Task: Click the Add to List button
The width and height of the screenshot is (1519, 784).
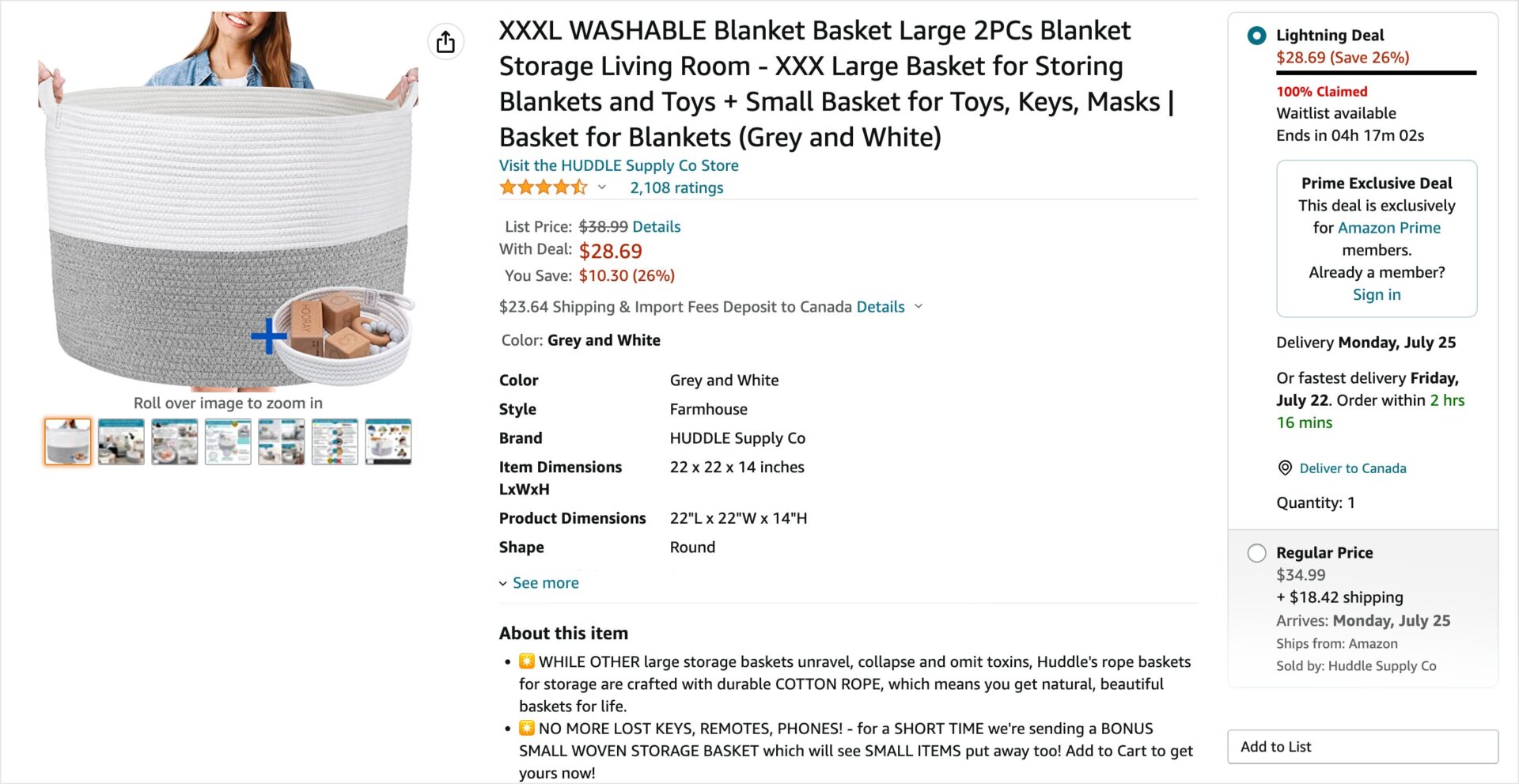Action: pyautogui.click(x=1362, y=746)
